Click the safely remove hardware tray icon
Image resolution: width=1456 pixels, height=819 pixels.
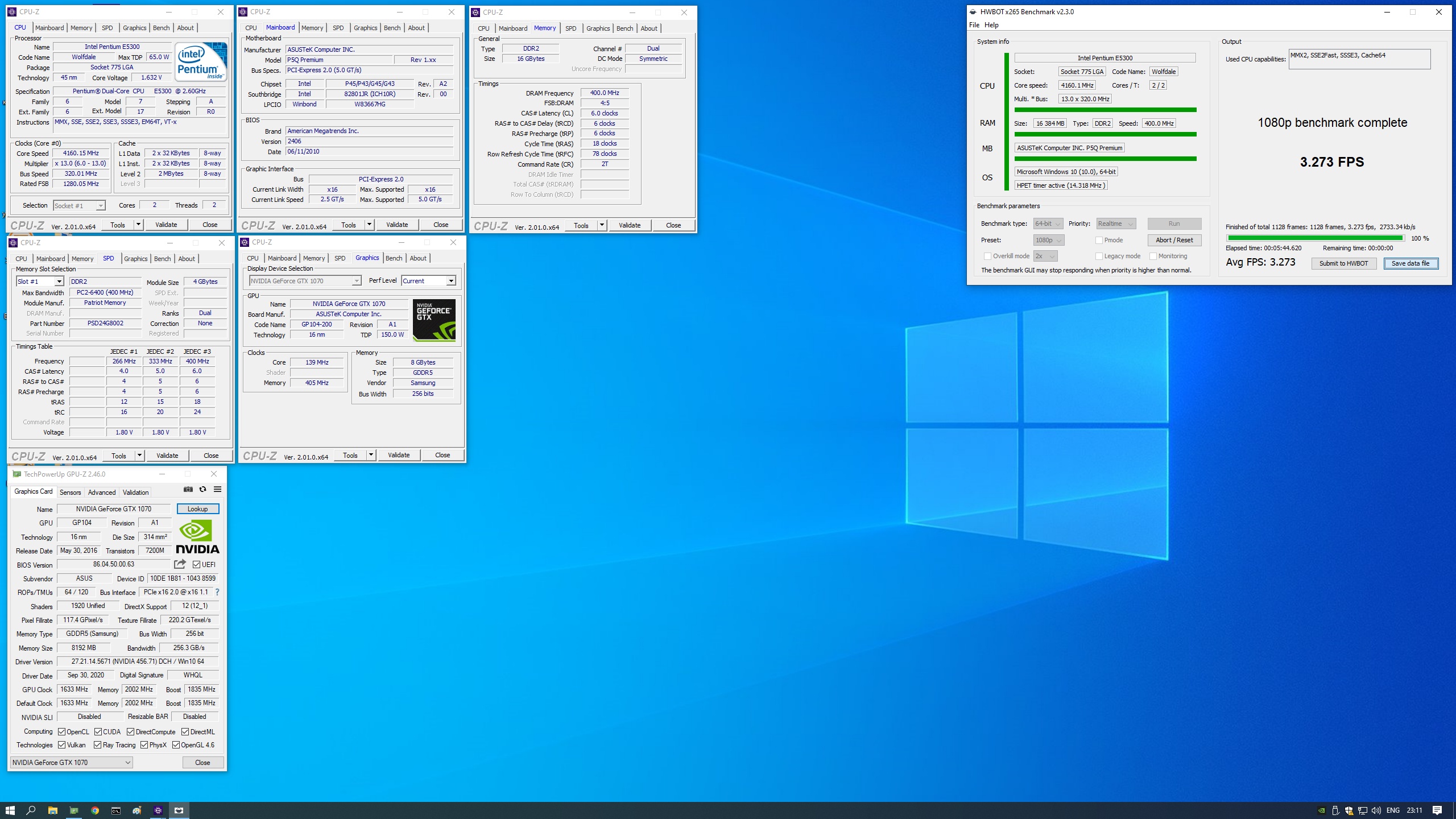pyautogui.click(x=1335, y=810)
